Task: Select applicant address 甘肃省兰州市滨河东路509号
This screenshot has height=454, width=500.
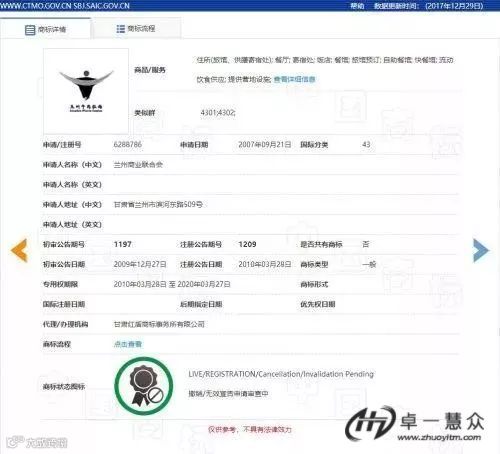Action: (x=158, y=204)
